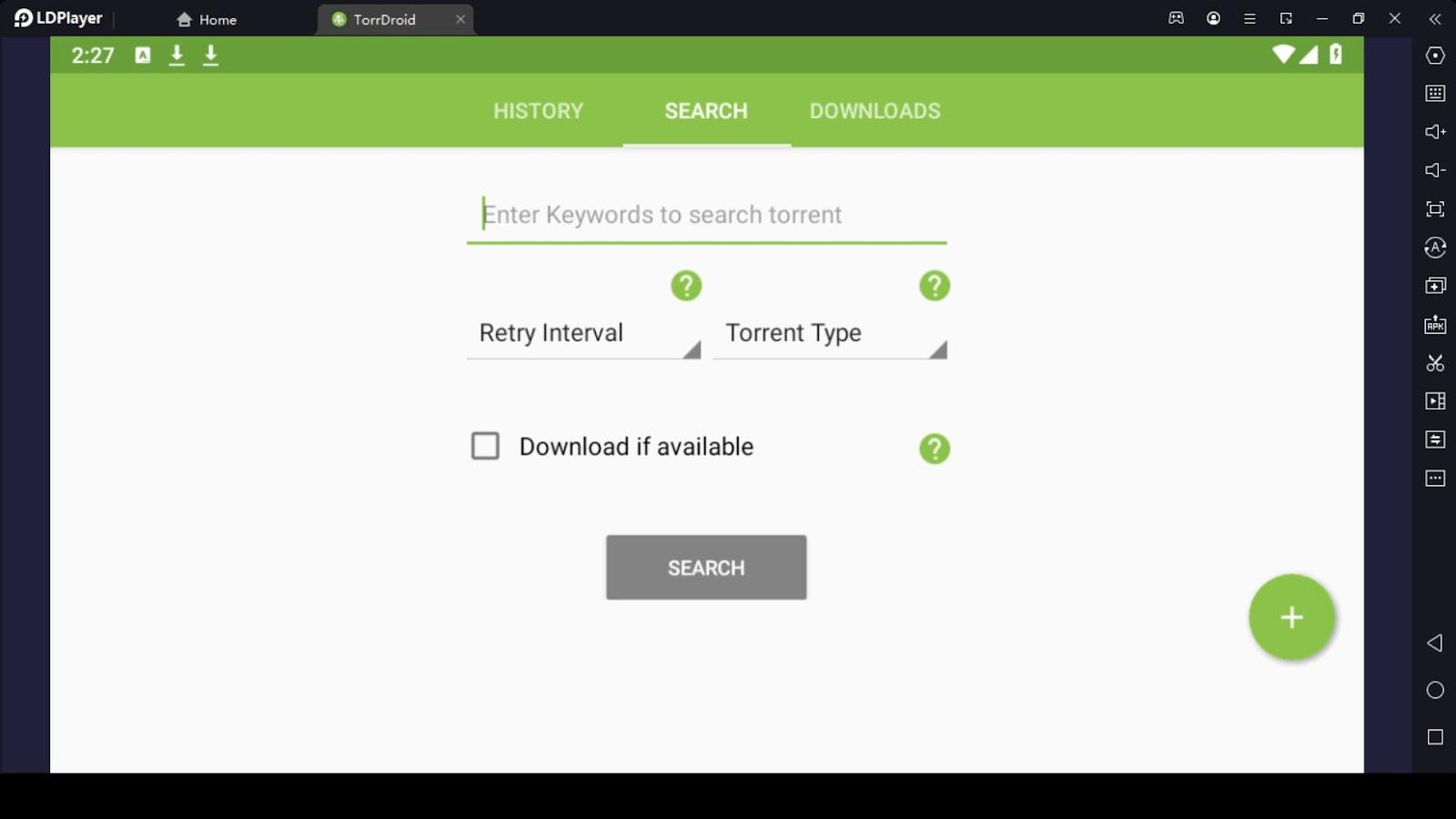Open the DOWNLOADS tab
The image size is (1456, 819).
coord(875,111)
